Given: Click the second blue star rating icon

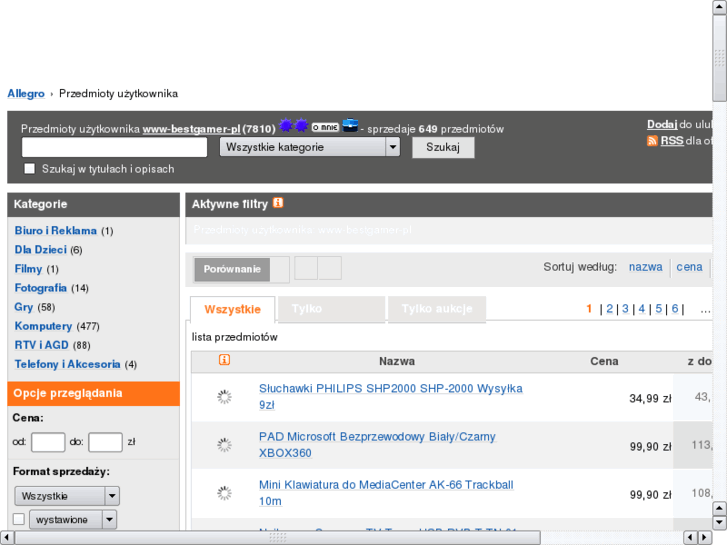Looking at the screenshot, I should tap(301, 125).
